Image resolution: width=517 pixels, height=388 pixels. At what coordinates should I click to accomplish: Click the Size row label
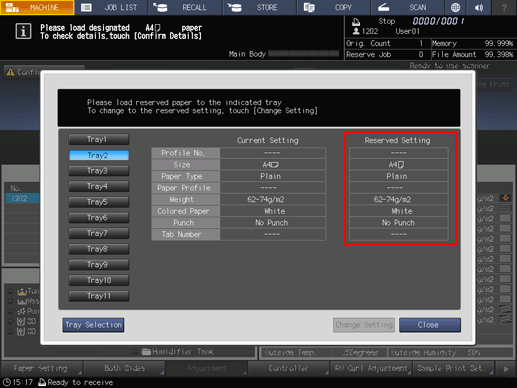[186, 164]
